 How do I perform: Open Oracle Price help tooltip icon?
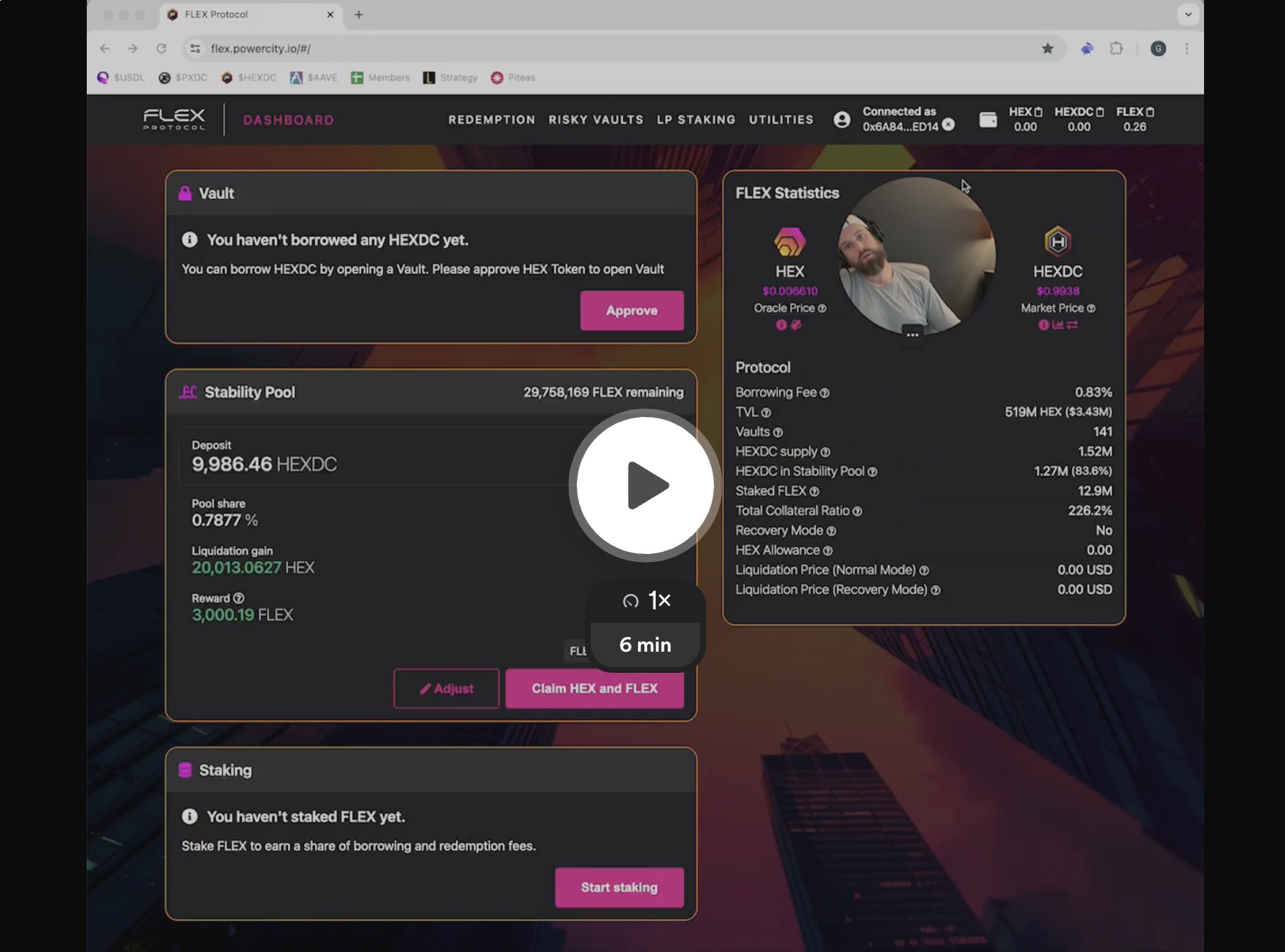click(822, 308)
